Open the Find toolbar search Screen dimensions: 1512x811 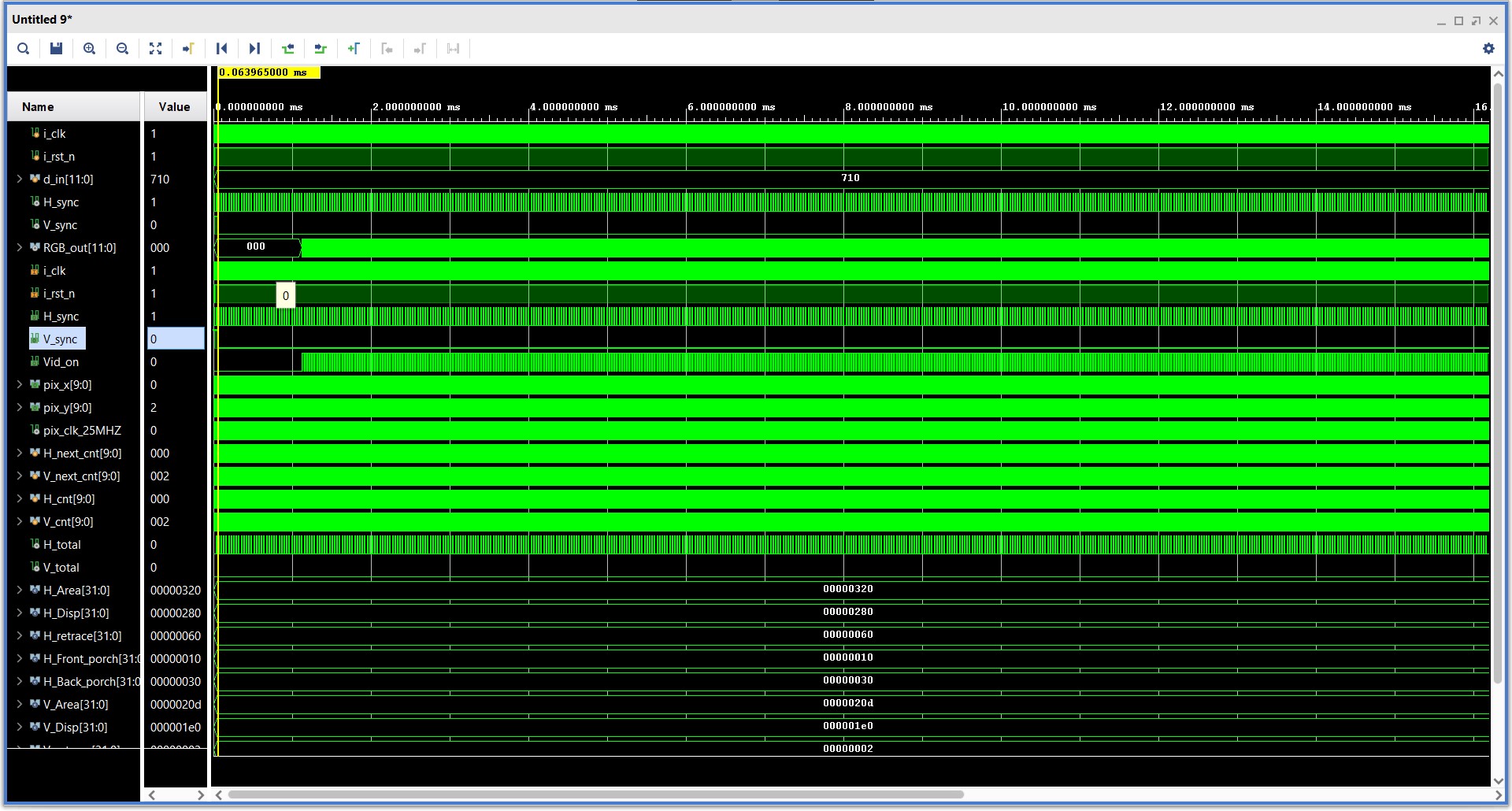point(23,49)
